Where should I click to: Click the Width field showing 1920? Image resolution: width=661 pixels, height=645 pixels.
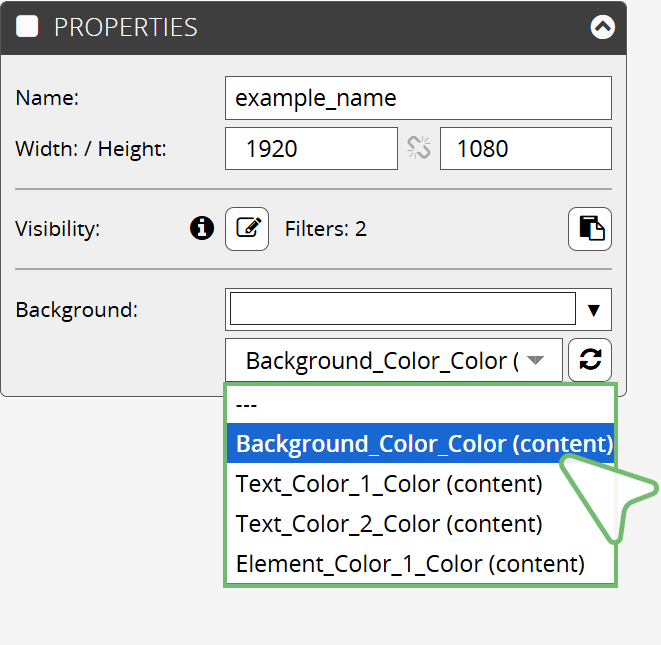pyautogui.click(x=311, y=148)
